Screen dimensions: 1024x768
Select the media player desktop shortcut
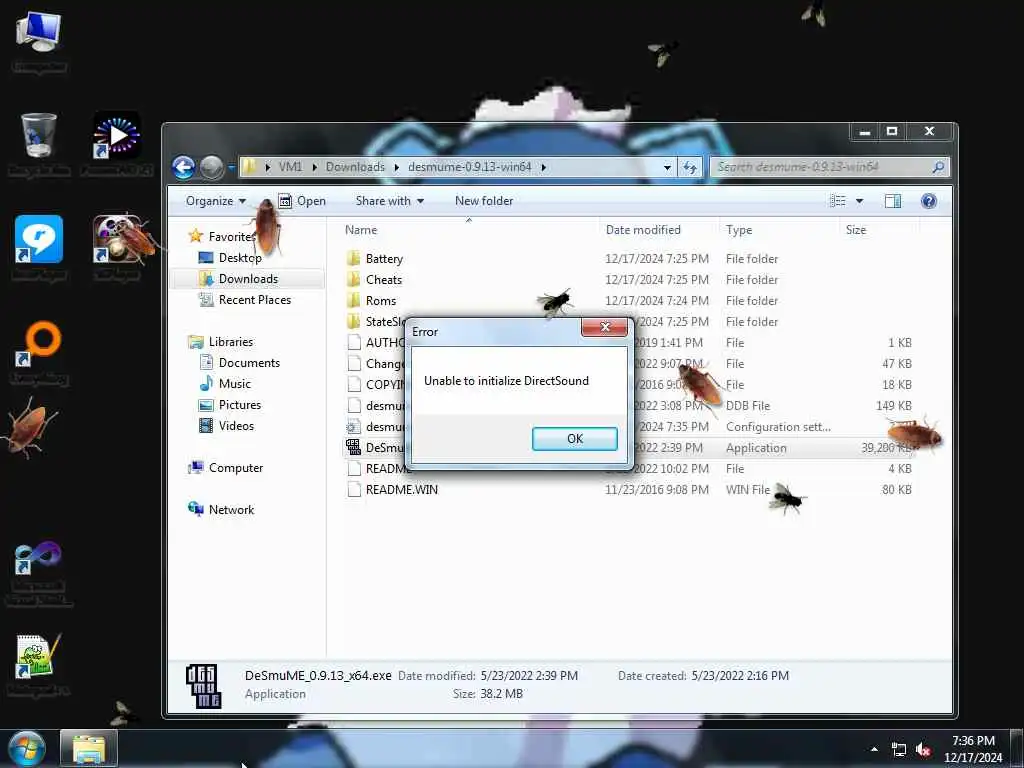click(116, 144)
